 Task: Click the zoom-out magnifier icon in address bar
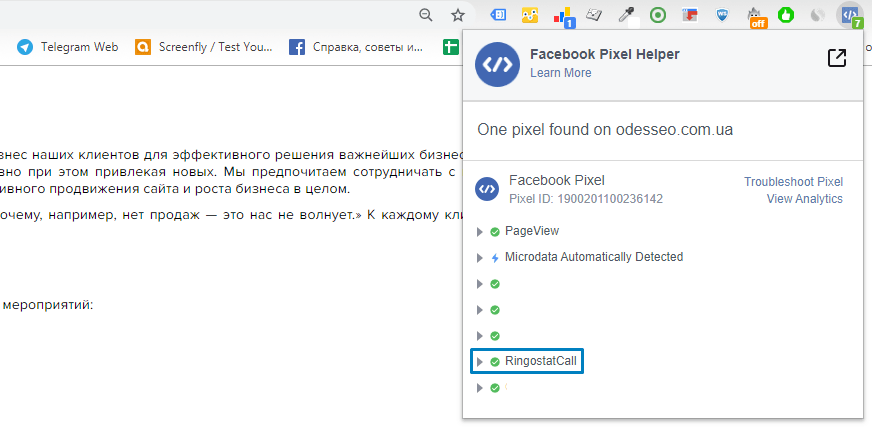[x=425, y=15]
